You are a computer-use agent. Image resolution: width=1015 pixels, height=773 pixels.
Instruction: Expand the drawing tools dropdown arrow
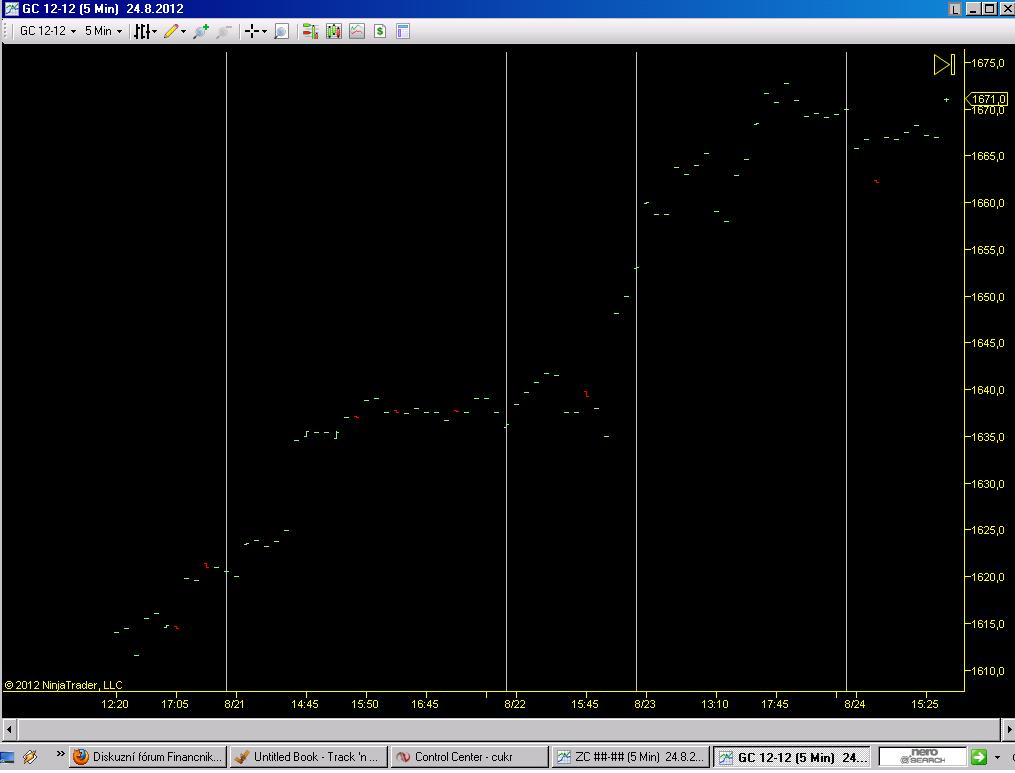(x=183, y=31)
